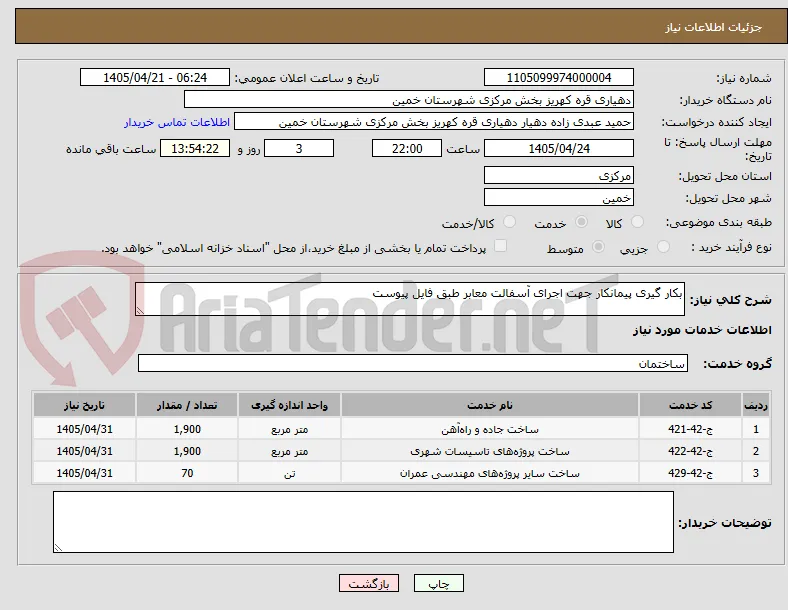
Task: Click service code ج-42-422
Action: pyautogui.click(x=691, y=451)
